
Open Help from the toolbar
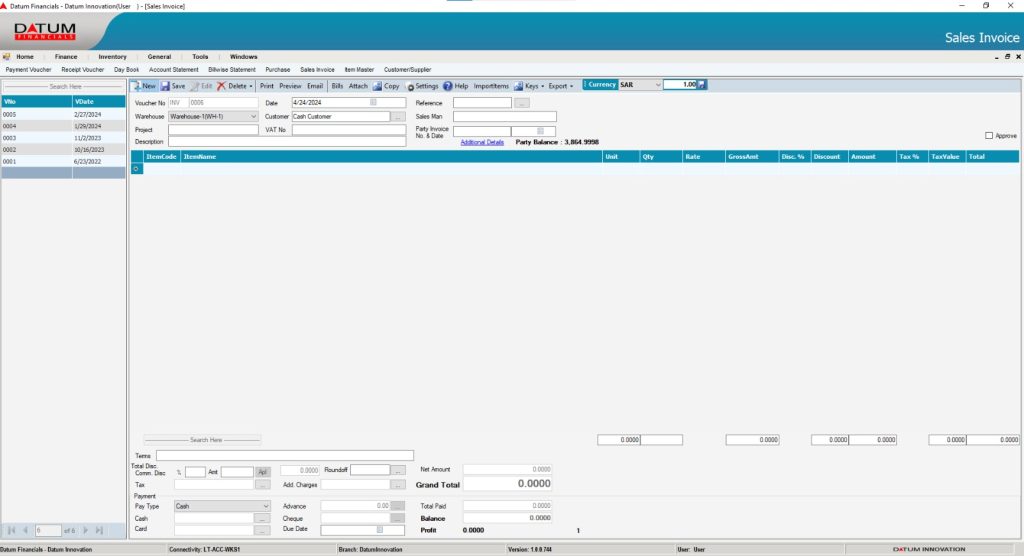[455, 86]
